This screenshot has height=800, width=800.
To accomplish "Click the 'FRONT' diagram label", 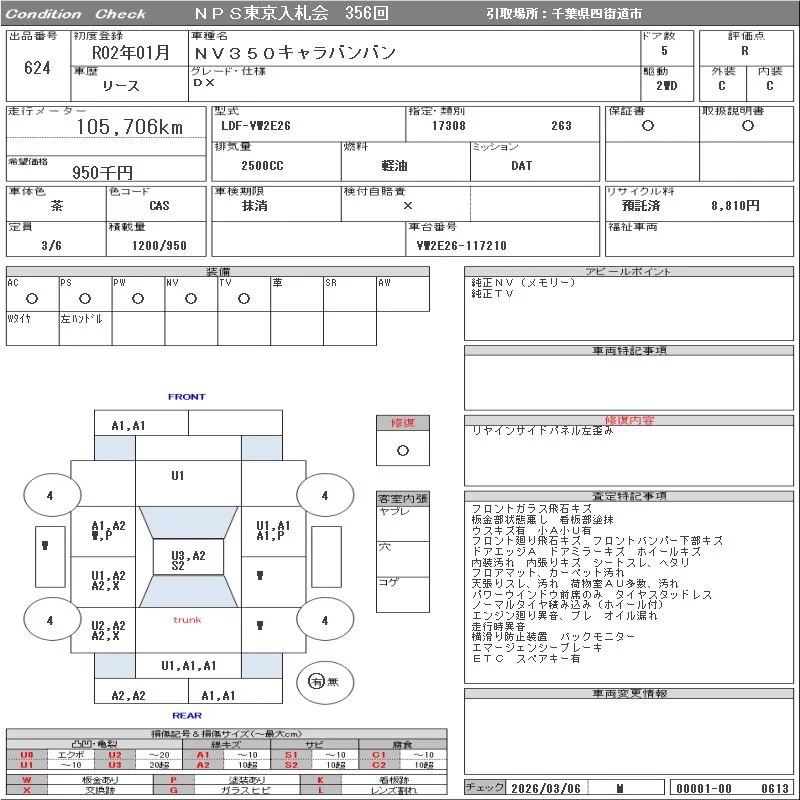I will point(187,396).
